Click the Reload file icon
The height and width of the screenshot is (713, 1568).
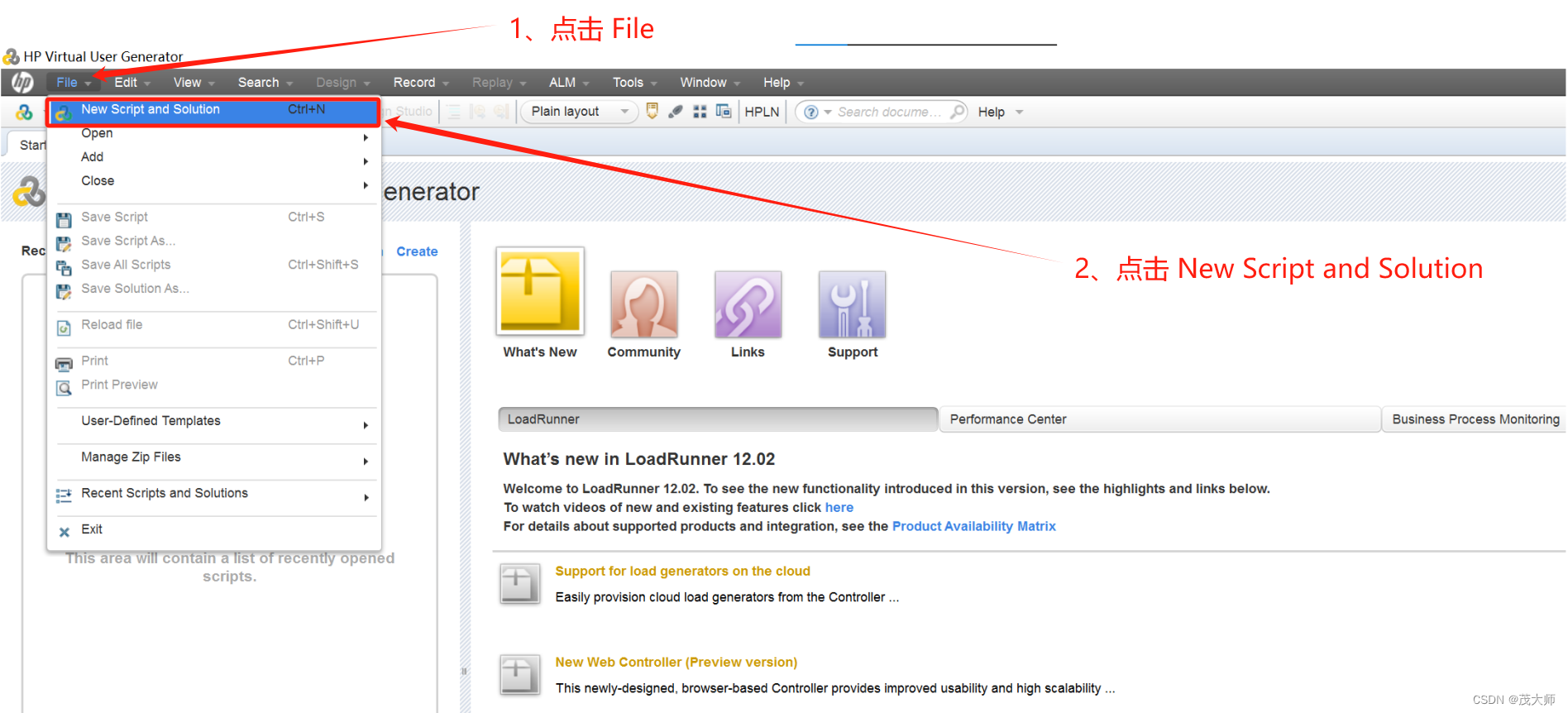point(64,328)
